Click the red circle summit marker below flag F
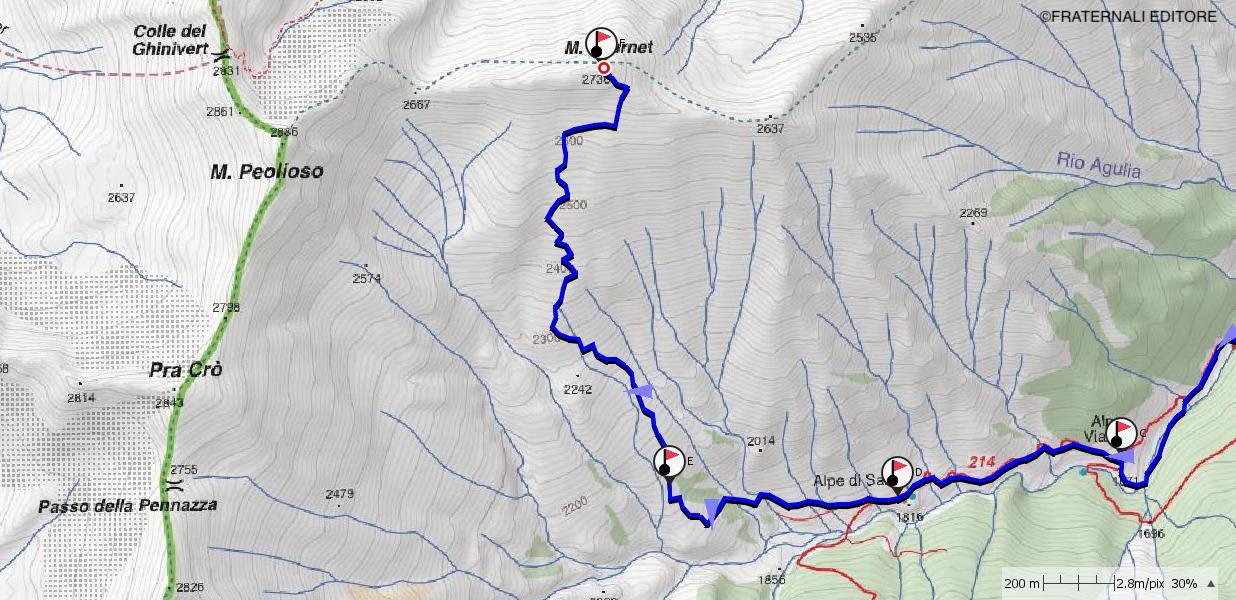The height and width of the screenshot is (600, 1236). (604, 68)
